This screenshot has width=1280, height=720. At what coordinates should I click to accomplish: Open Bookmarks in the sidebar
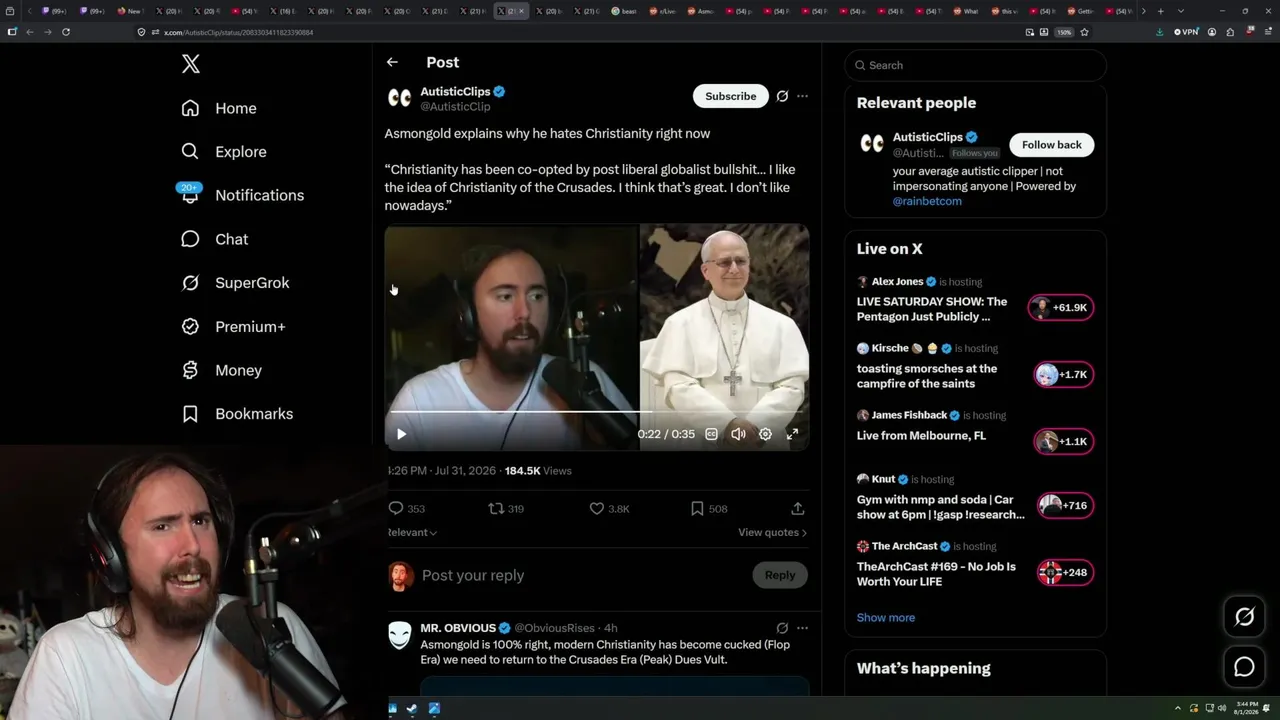(x=237, y=414)
